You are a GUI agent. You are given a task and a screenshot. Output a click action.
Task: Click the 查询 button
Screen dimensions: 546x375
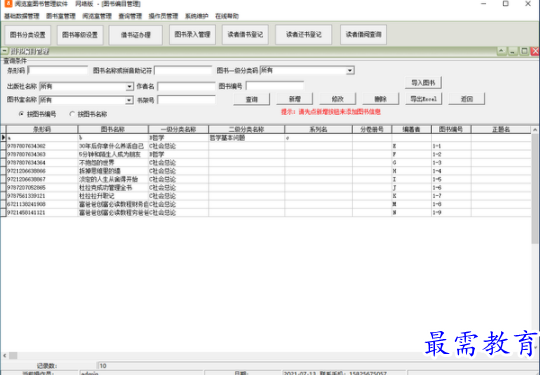point(251,99)
